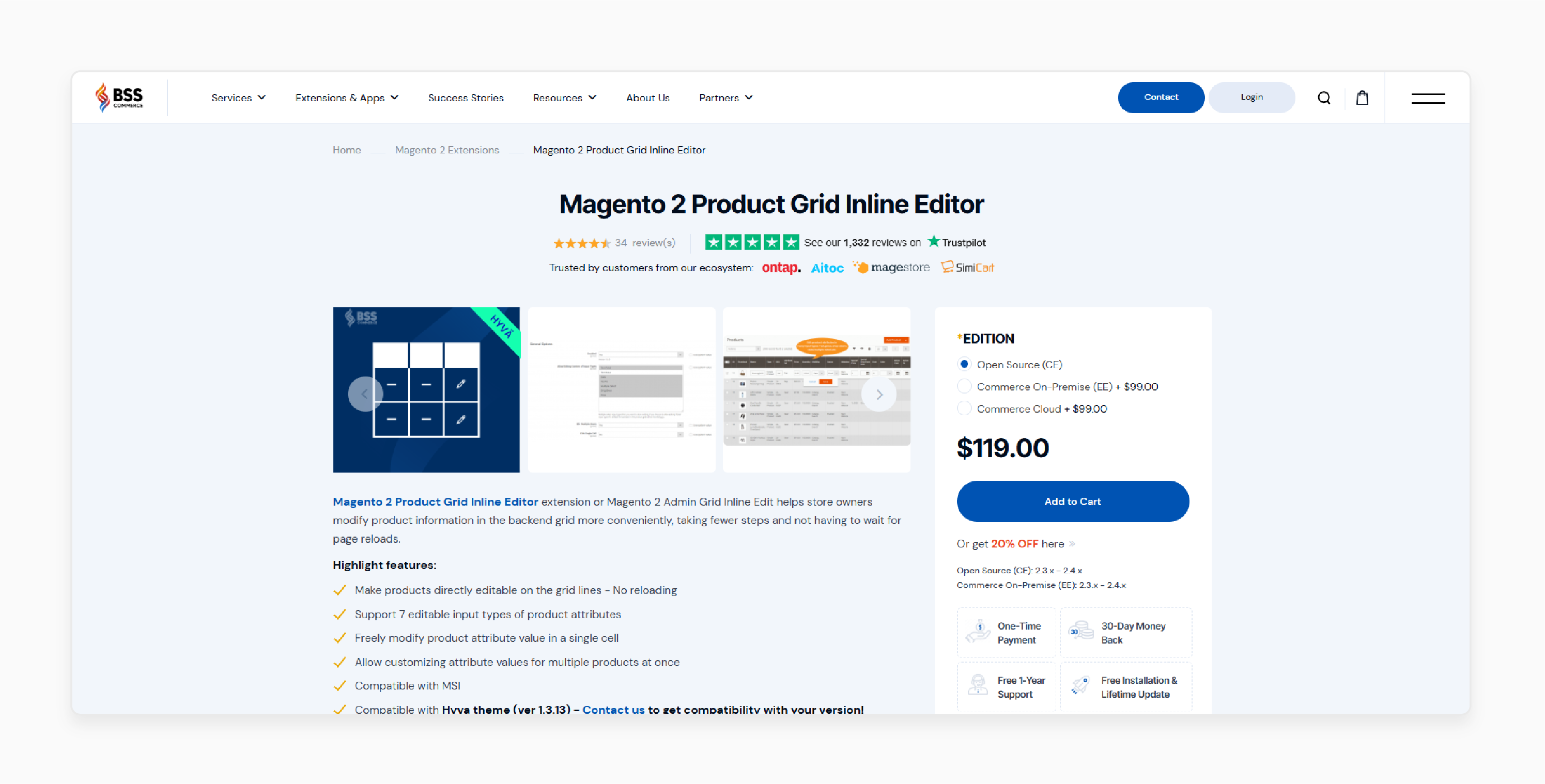Screen dimensions: 1545x784
Task: Click the Compatible with MSI feature text
Action: coord(407,685)
